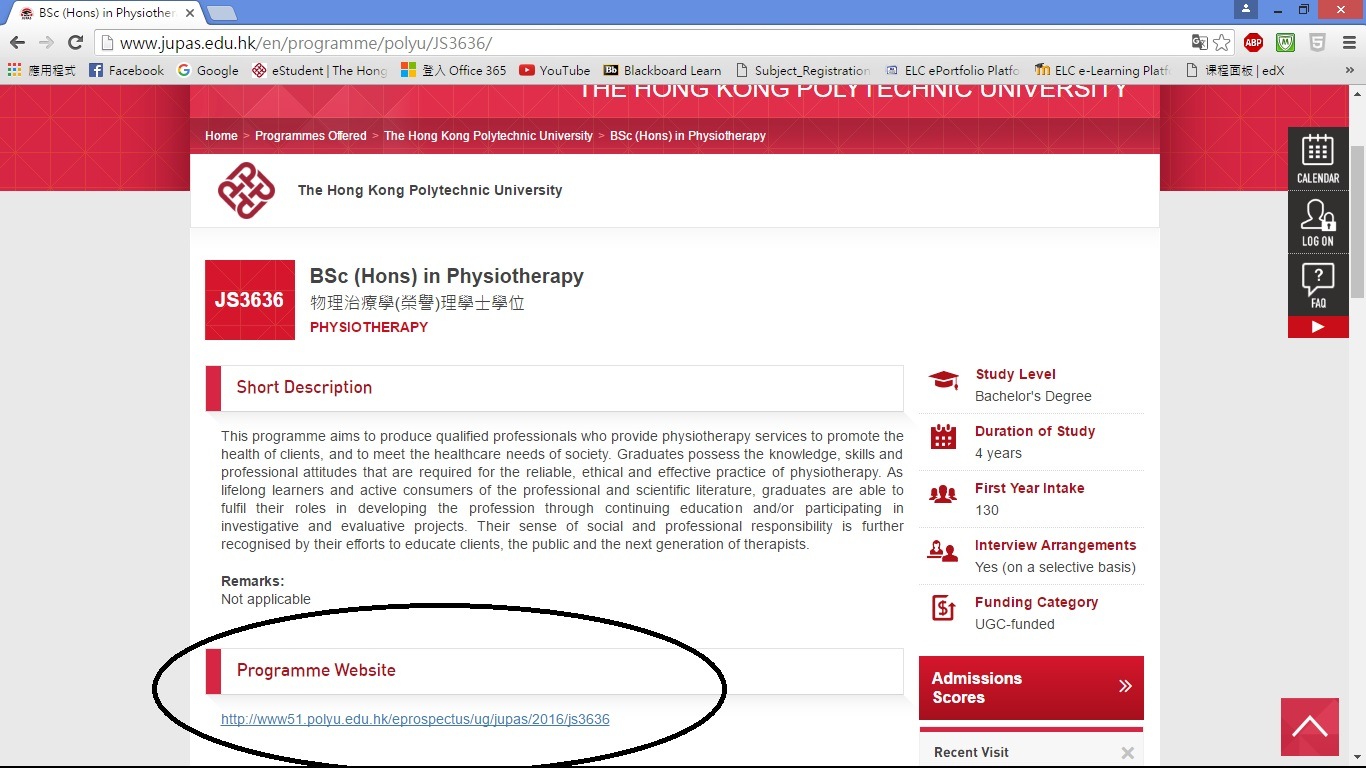Click the LOG ON sidebar icon
The image size is (1366, 768).
pos(1318,221)
